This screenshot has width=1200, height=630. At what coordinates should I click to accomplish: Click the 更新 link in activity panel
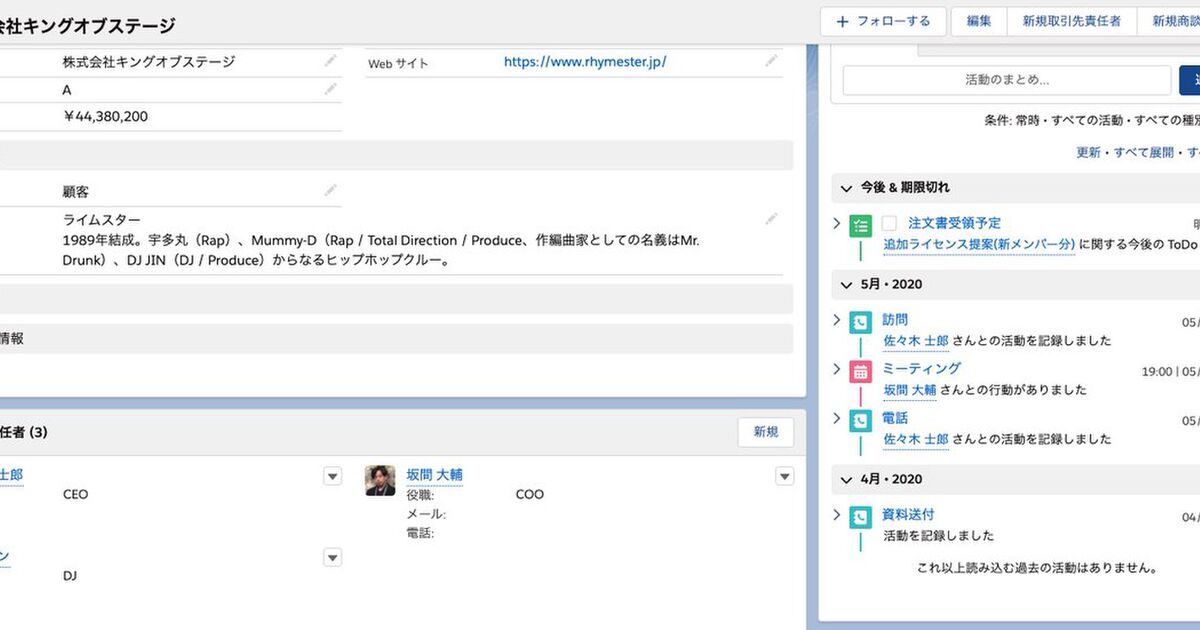[1088, 152]
